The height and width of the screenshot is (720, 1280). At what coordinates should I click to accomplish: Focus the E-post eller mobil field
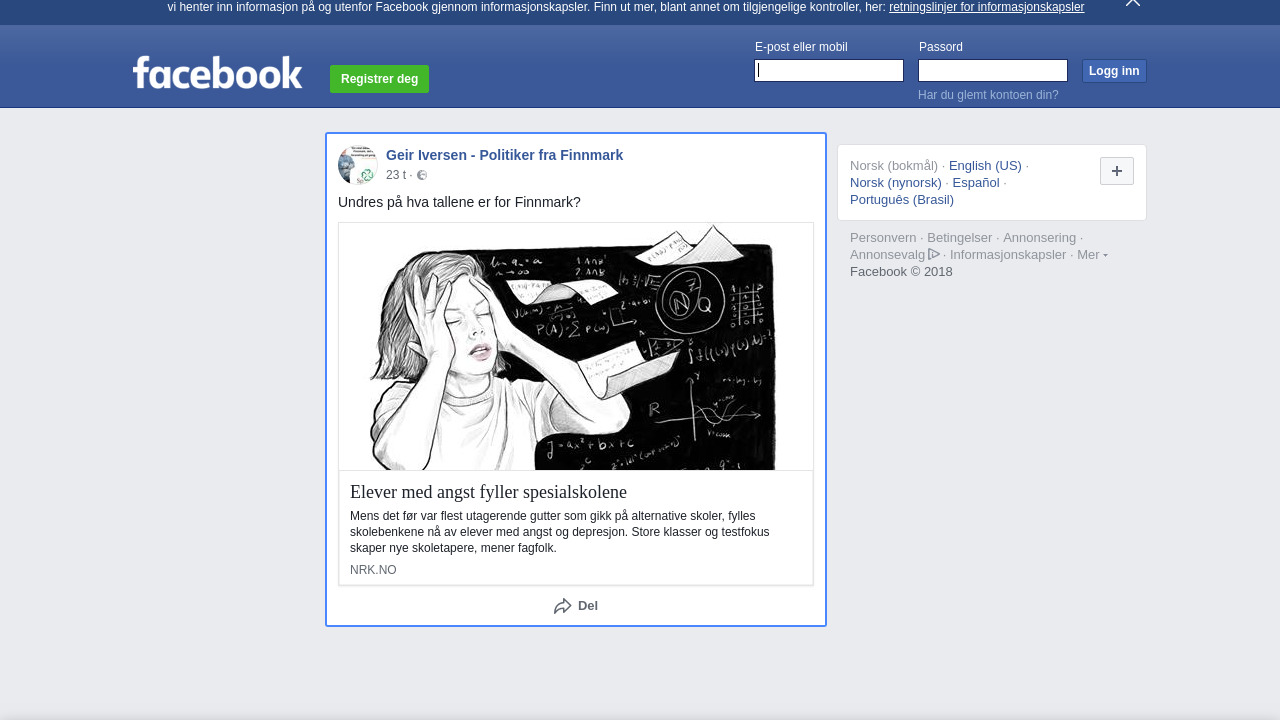829,70
